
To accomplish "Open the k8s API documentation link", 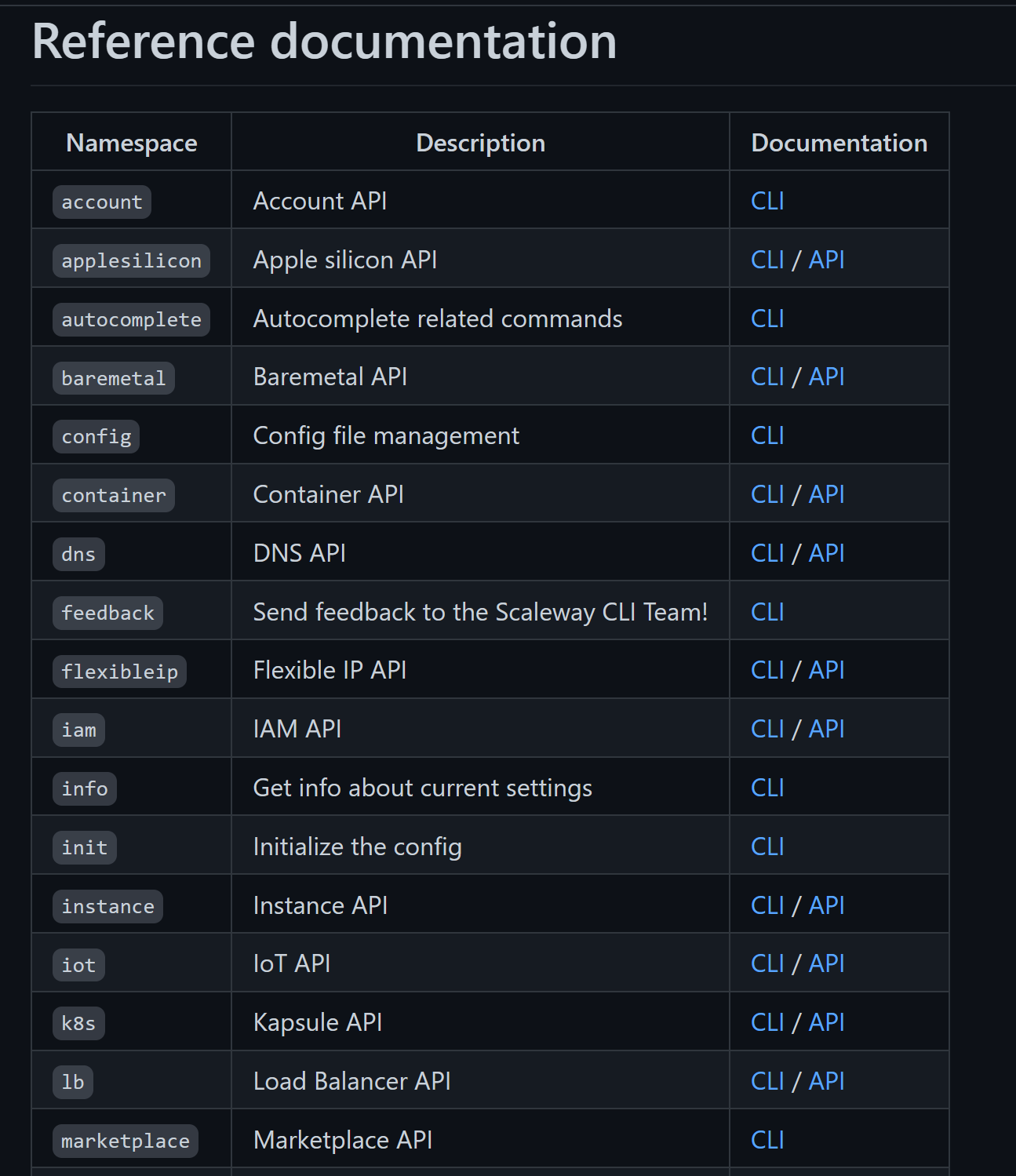I will (x=826, y=1022).
